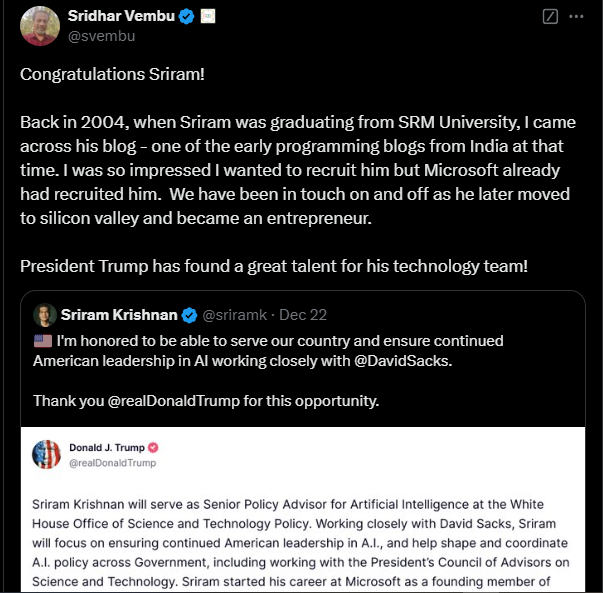Click Sridhar Vembu's blue verified badge
603x593 pixels.
pyautogui.click(x=187, y=17)
